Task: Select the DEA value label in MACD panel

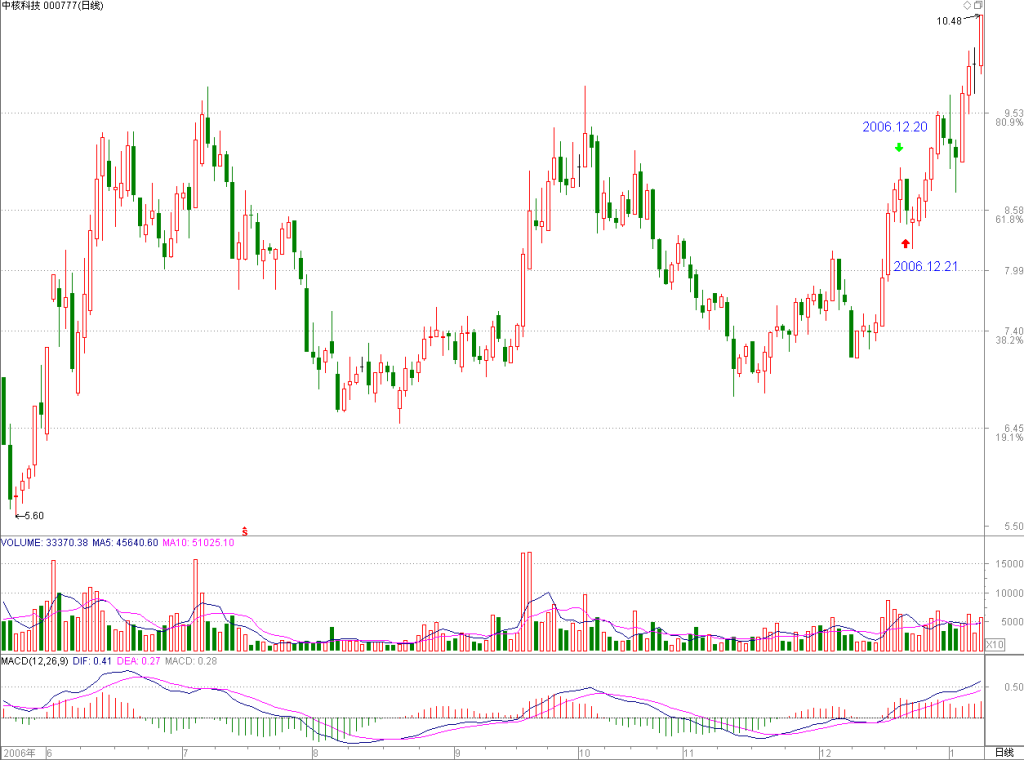Action: (x=138, y=661)
